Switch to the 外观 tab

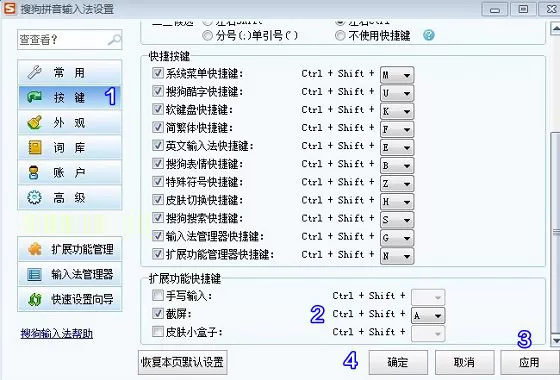(70, 122)
